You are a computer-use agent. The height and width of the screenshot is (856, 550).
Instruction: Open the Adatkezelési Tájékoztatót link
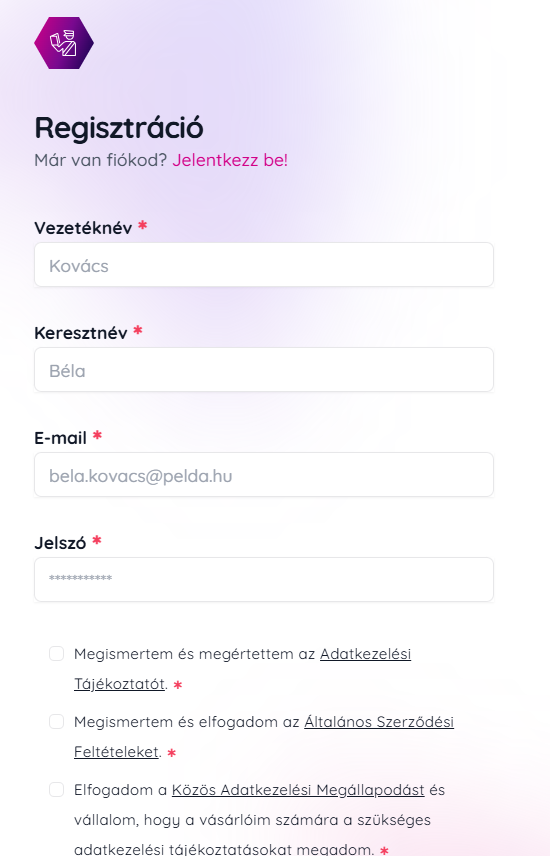[x=365, y=653]
